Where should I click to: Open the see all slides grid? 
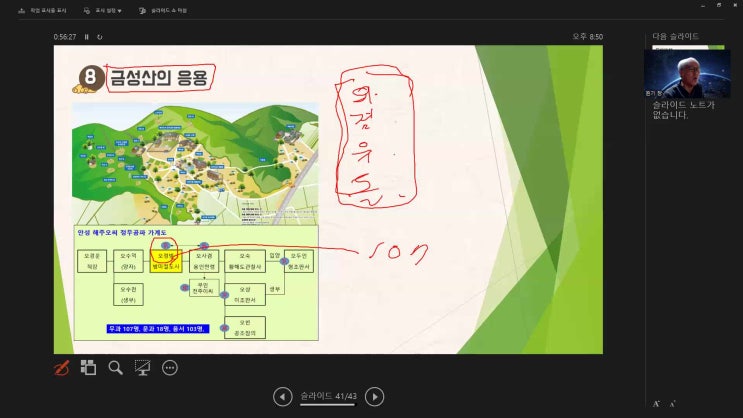pyautogui.click(x=88, y=367)
